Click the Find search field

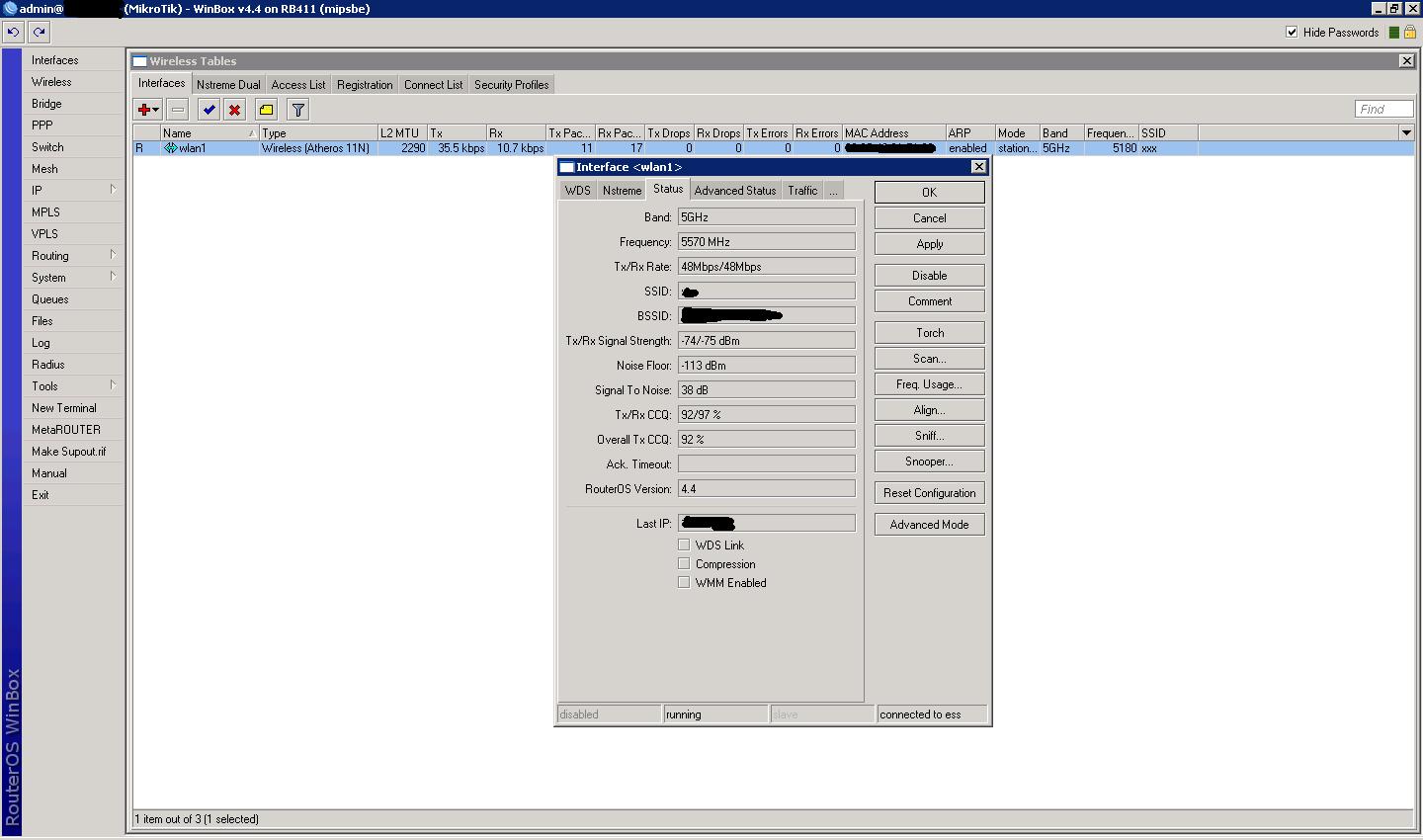tap(1383, 109)
